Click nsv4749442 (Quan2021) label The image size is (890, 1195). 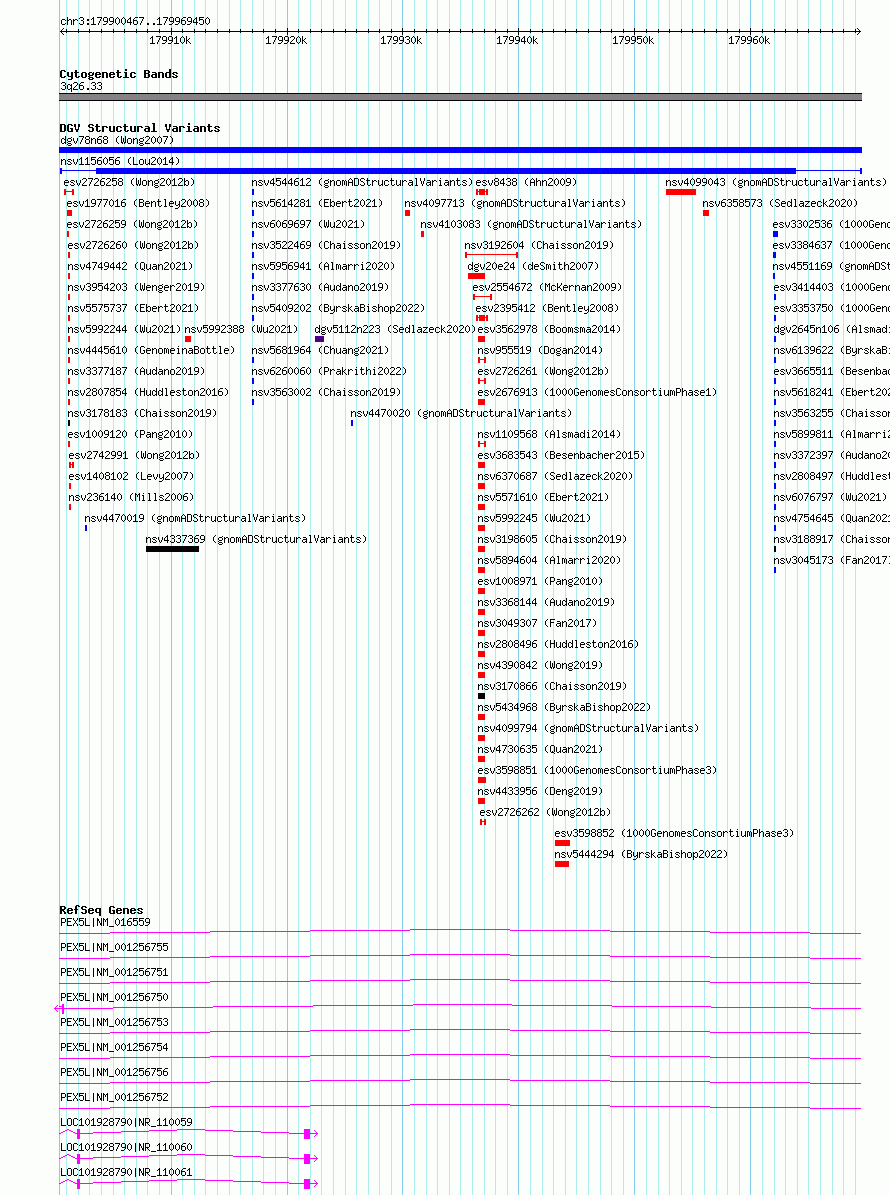(x=130, y=267)
